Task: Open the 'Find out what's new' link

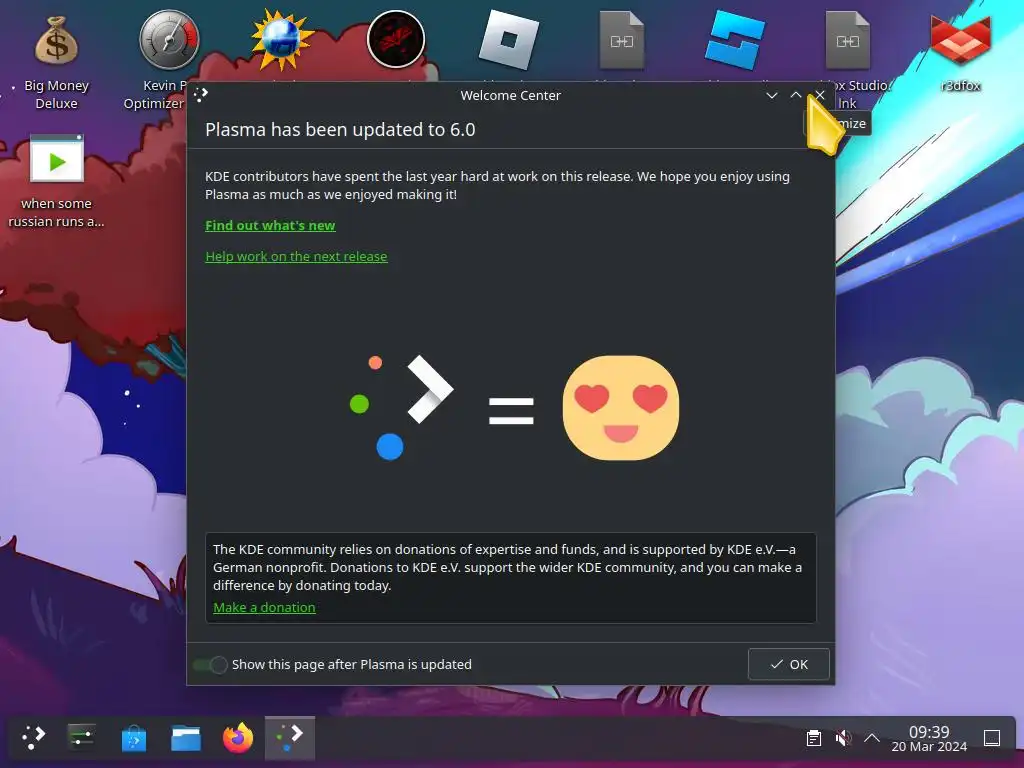Action: [270, 225]
